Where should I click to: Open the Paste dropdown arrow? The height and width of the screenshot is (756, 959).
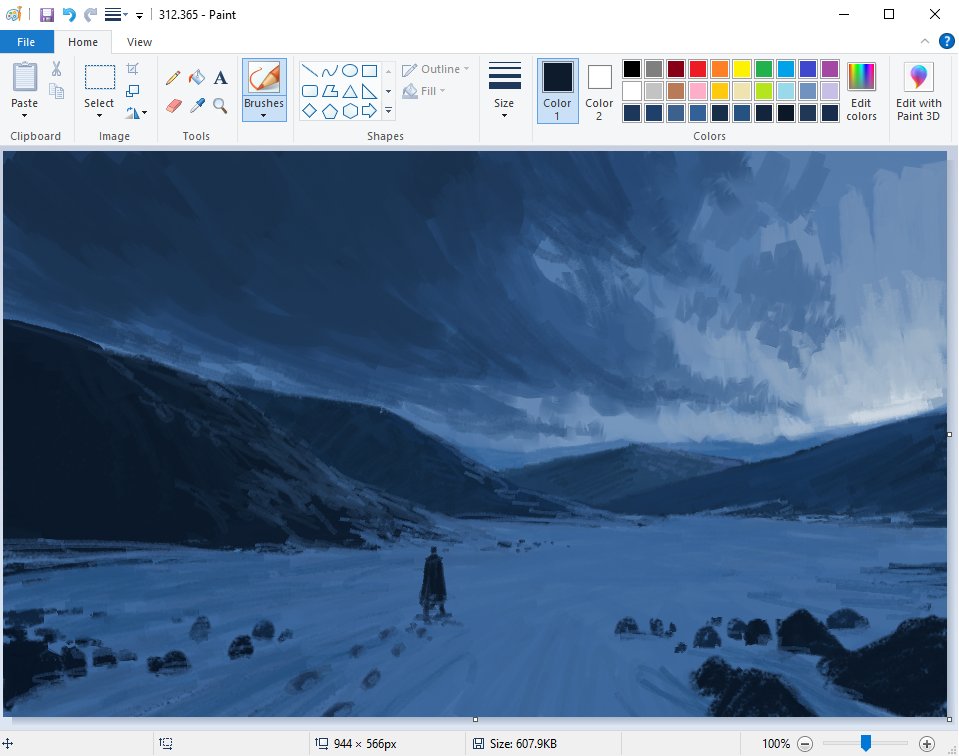tap(24, 116)
